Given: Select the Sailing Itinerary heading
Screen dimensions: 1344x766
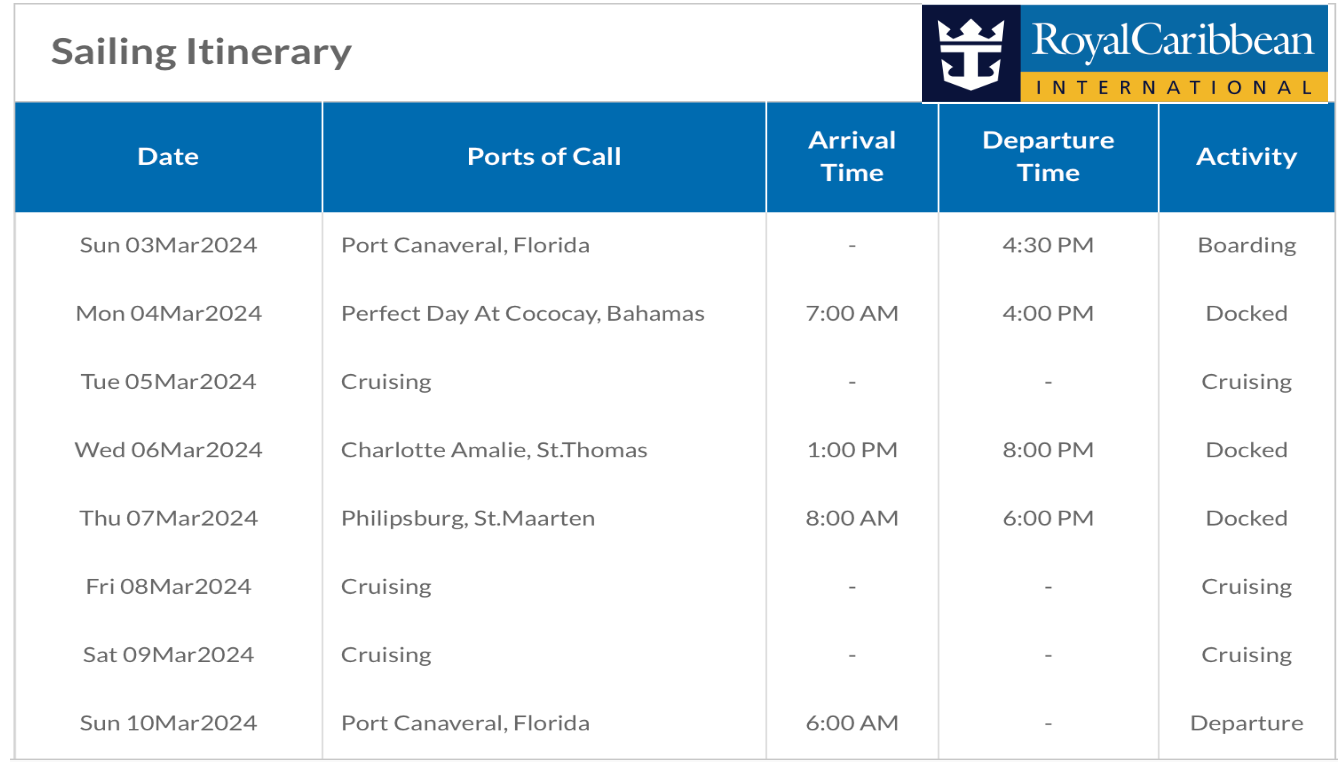Looking at the screenshot, I should [201, 51].
